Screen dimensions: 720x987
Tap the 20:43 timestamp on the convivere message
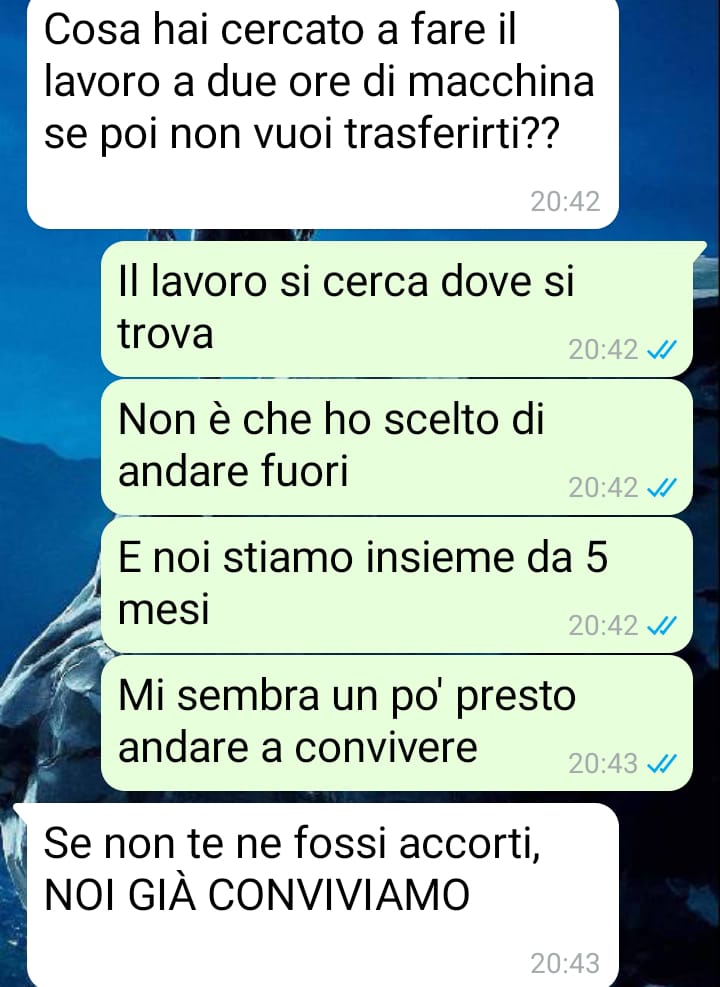tap(603, 764)
